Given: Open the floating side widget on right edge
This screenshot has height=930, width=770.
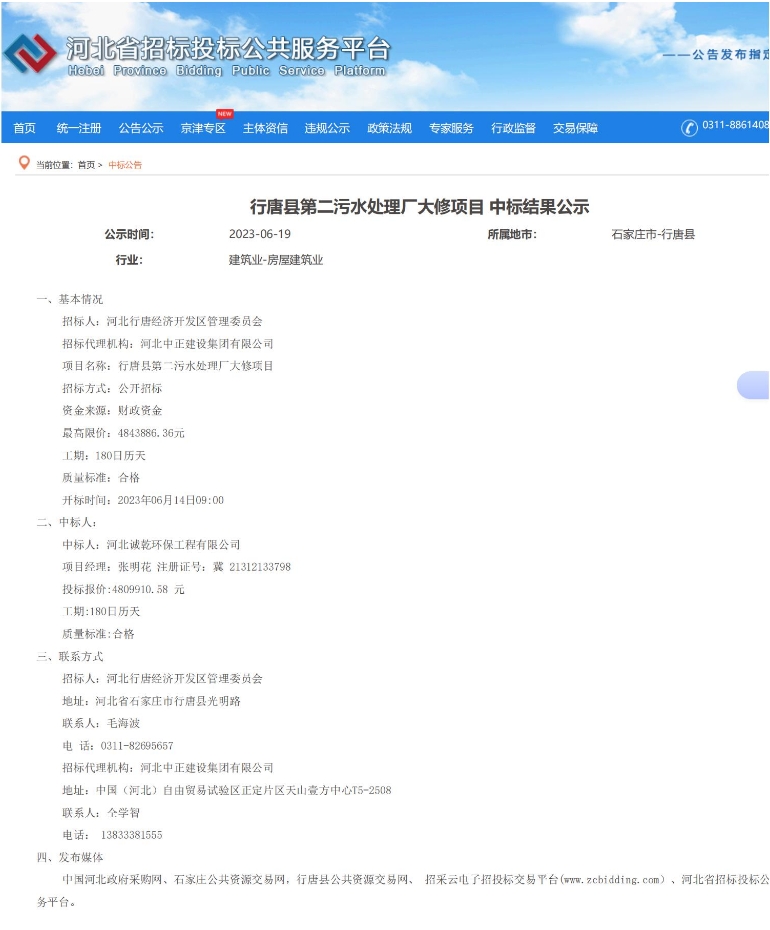Looking at the screenshot, I should click(754, 385).
